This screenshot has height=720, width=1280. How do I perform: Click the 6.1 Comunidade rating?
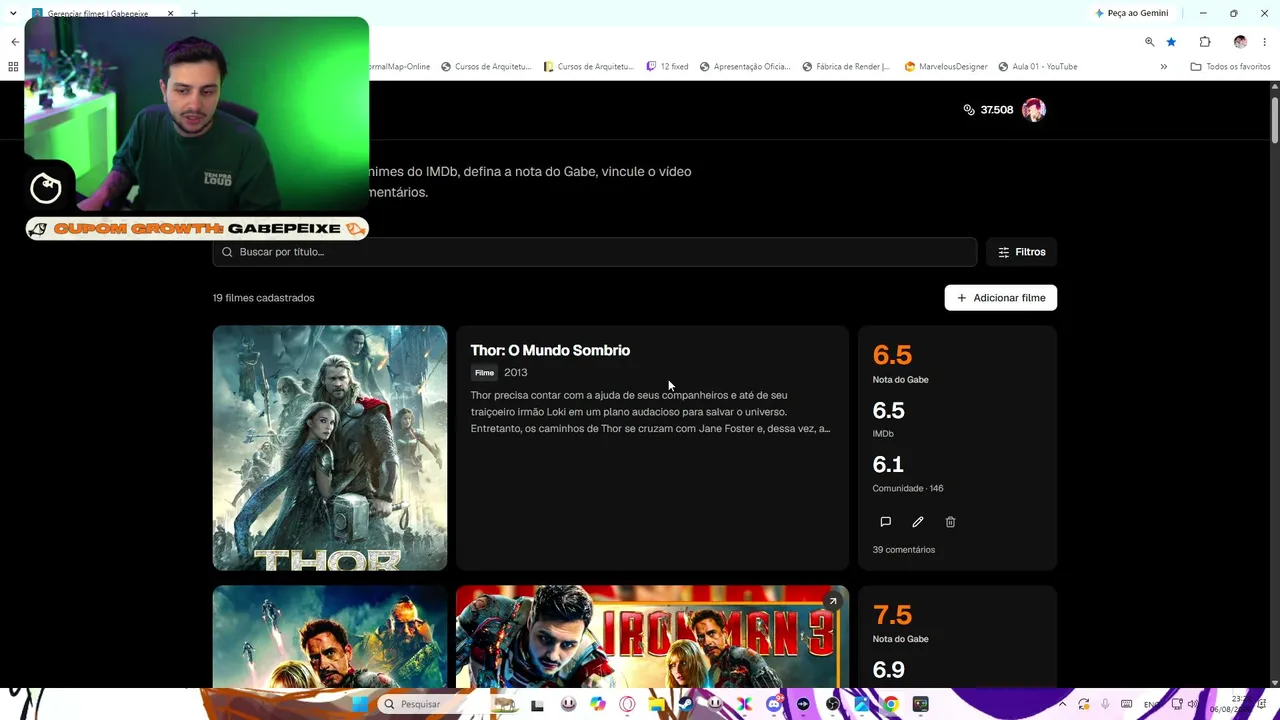[888, 465]
